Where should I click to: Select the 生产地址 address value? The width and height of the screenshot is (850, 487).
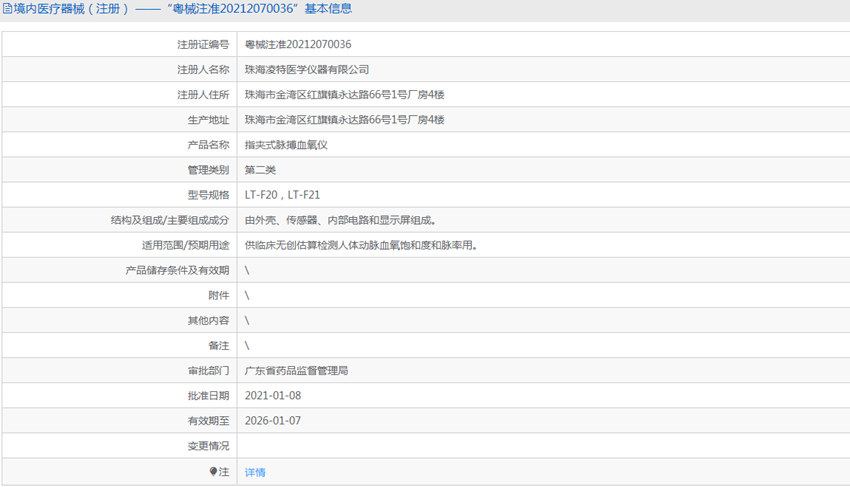[344, 120]
